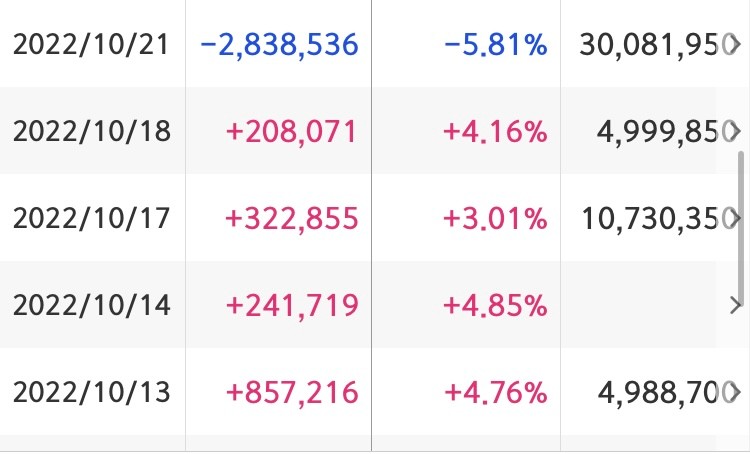Select the 2022/10/18 date cell
750x454 pixels.
[91, 132]
